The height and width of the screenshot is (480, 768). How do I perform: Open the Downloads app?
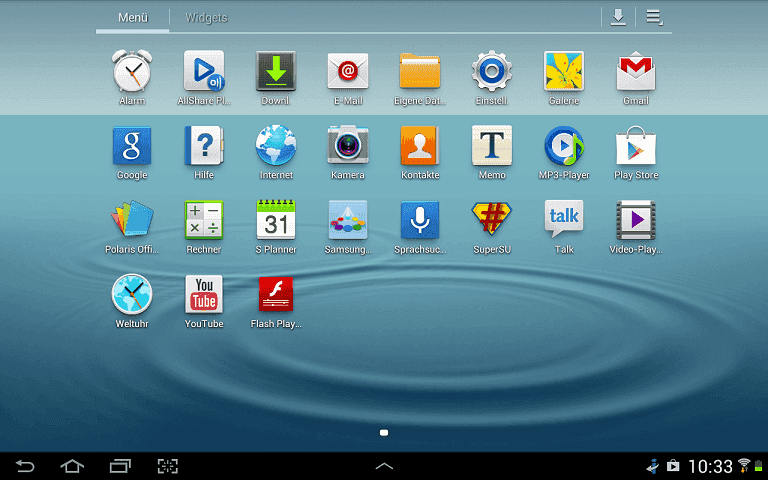tap(276, 72)
